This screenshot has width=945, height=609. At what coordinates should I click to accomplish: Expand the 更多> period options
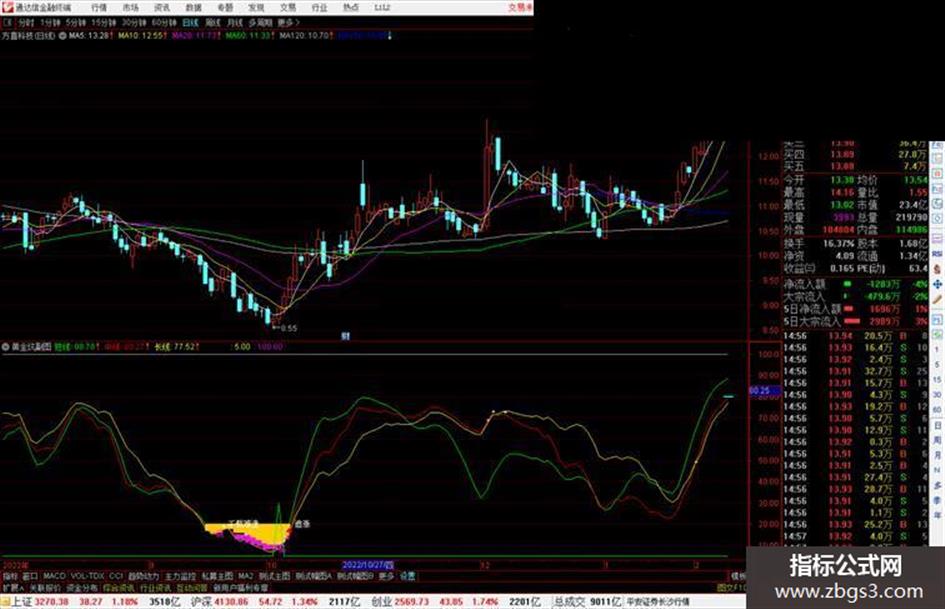(288, 23)
